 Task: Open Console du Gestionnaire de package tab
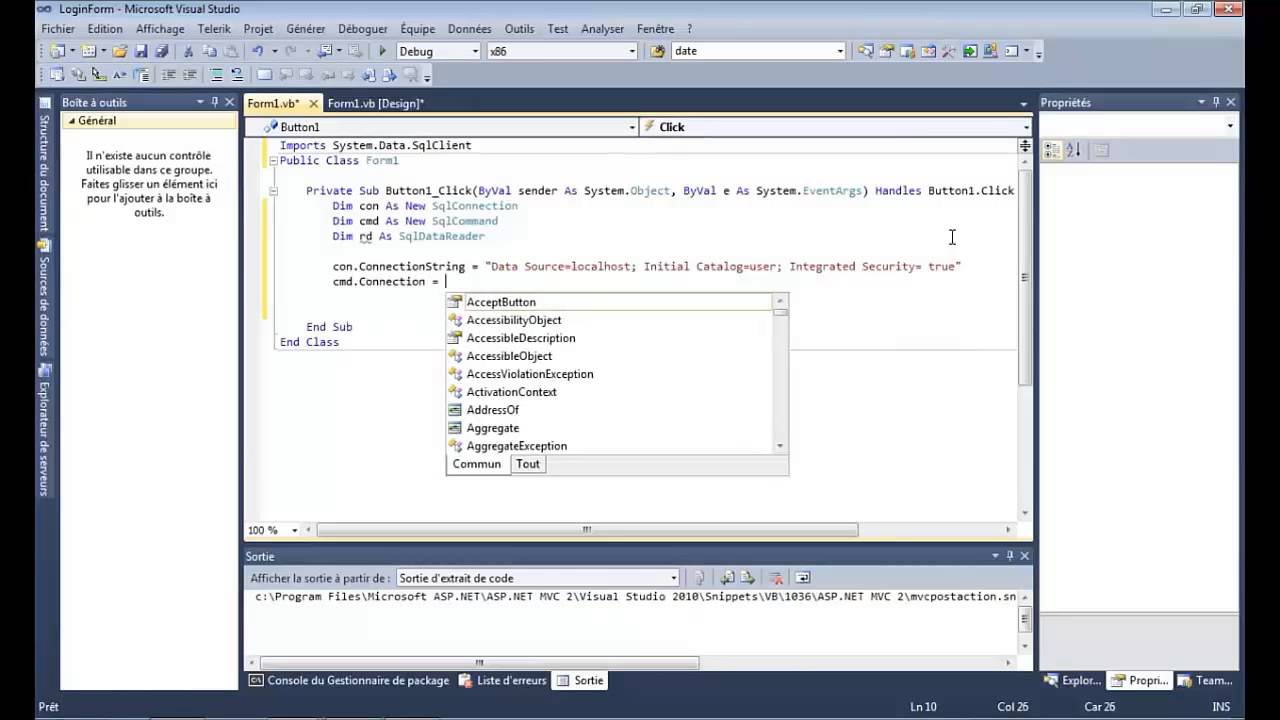[349, 680]
